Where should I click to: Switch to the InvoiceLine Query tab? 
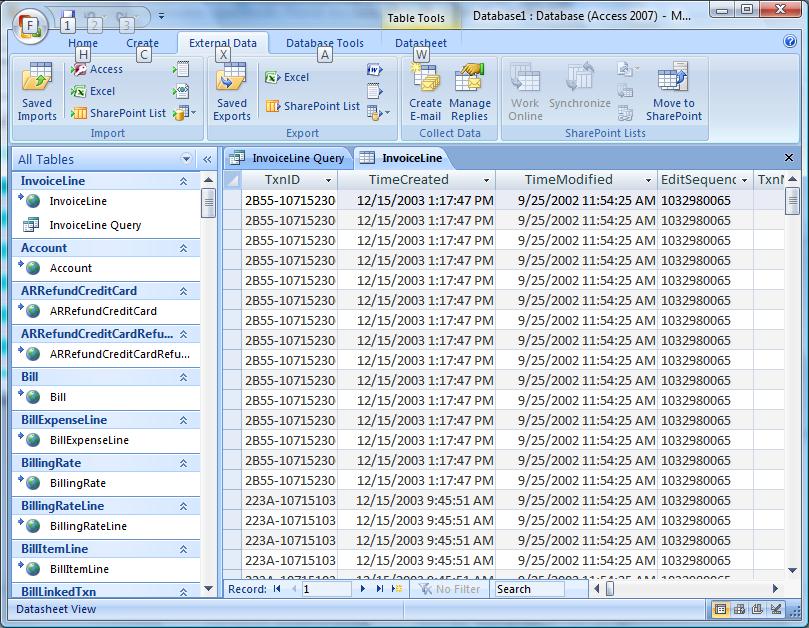(288, 158)
